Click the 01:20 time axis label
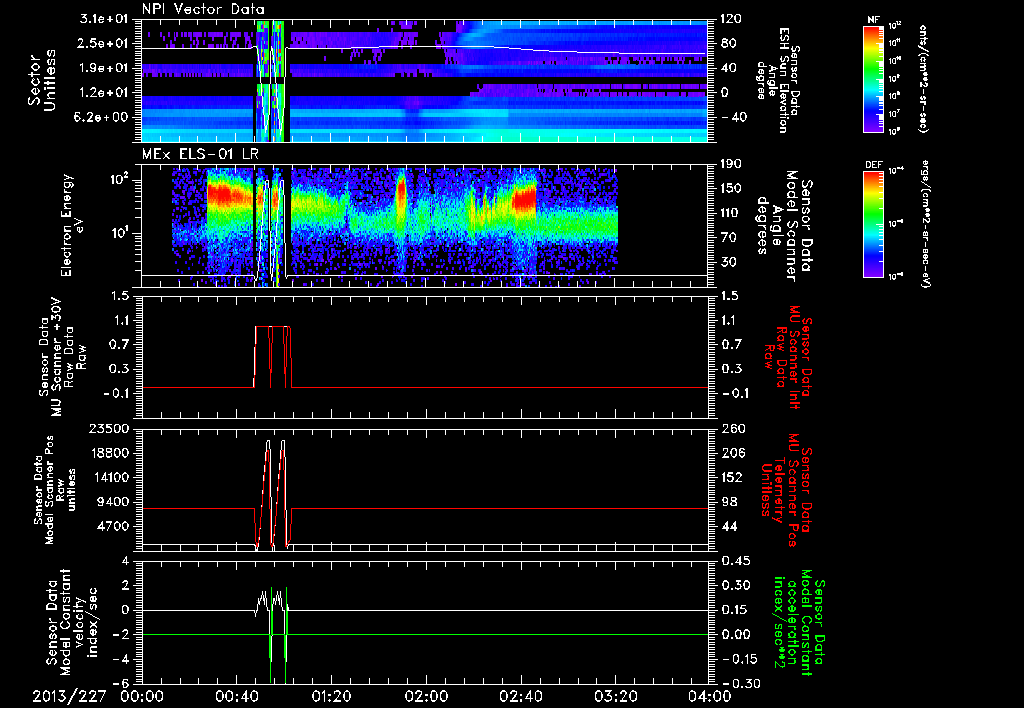Image resolution: width=1024 pixels, height=708 pixels. point(331,694)
